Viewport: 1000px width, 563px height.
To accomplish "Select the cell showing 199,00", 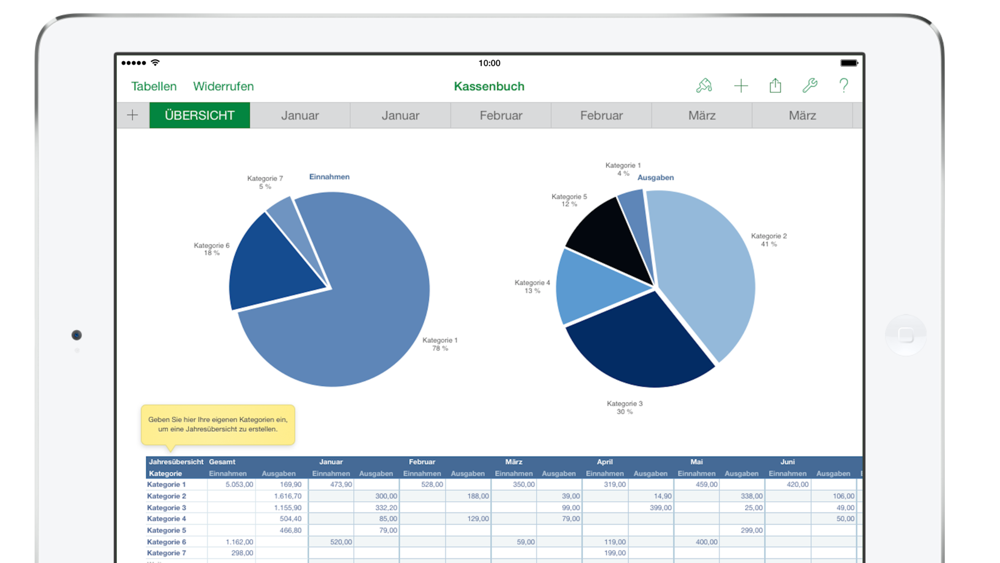I will pyautogui.click(x=606, y=553).
